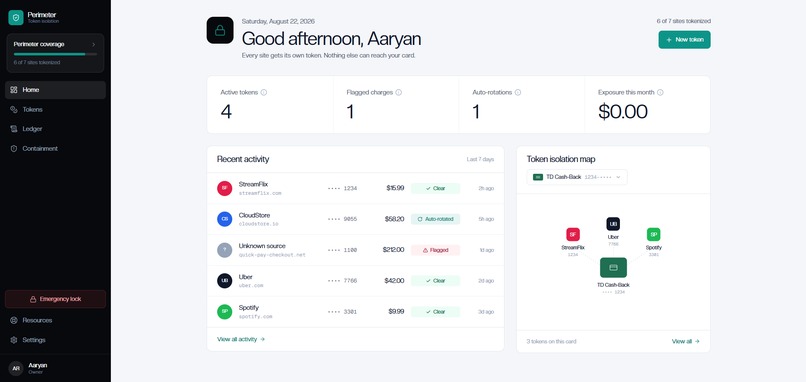
Task: Click the Settings gear icon
Action: 14,340
